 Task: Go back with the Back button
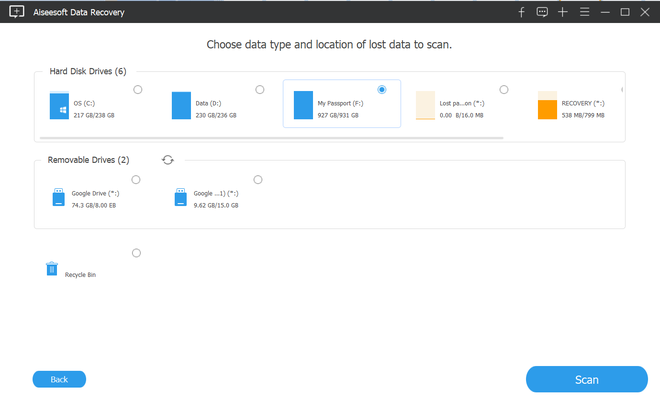pos(59,379)
